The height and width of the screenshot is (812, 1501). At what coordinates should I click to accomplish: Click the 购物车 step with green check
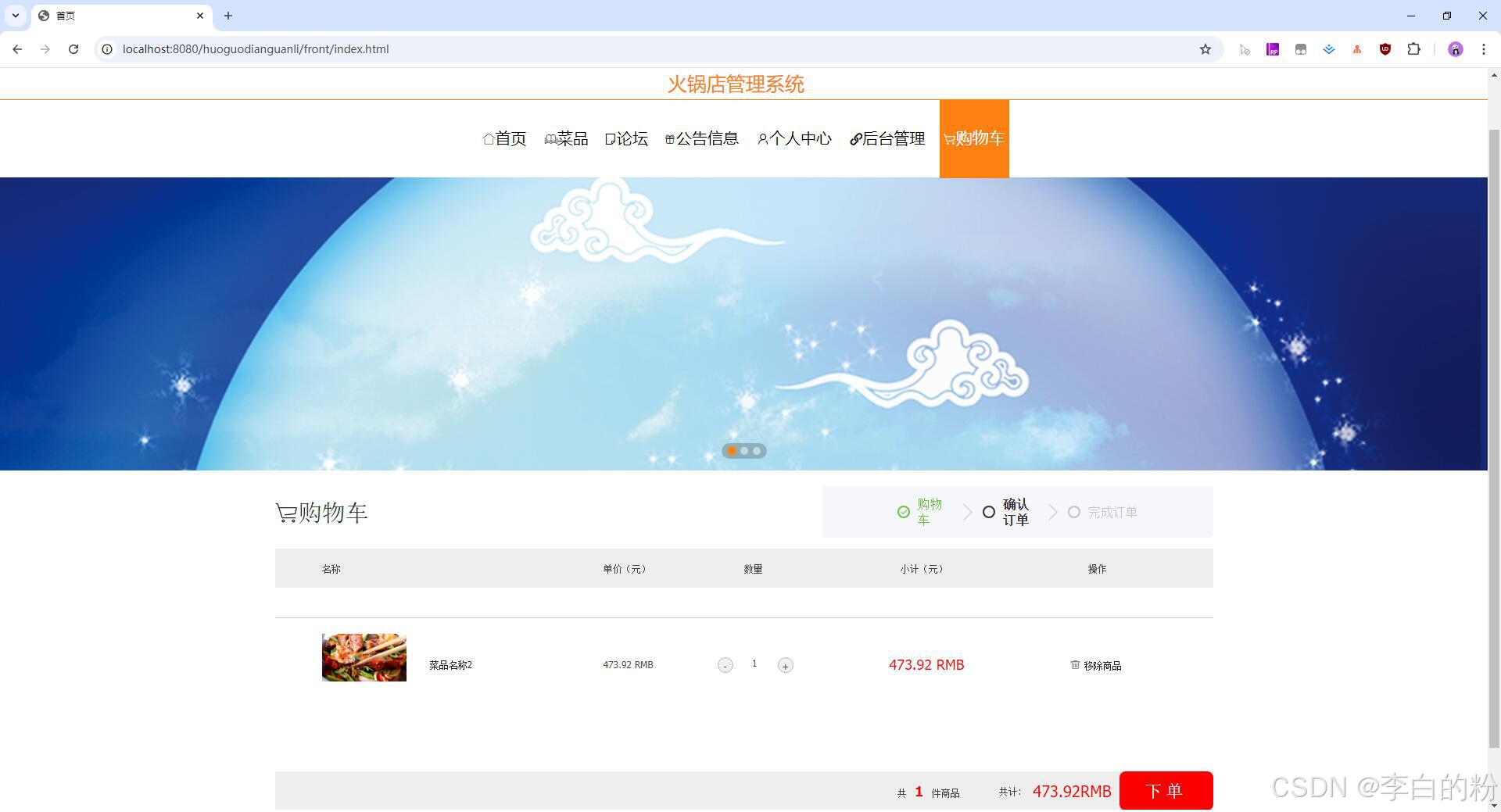pyautogui.click(x=920, y=512)
